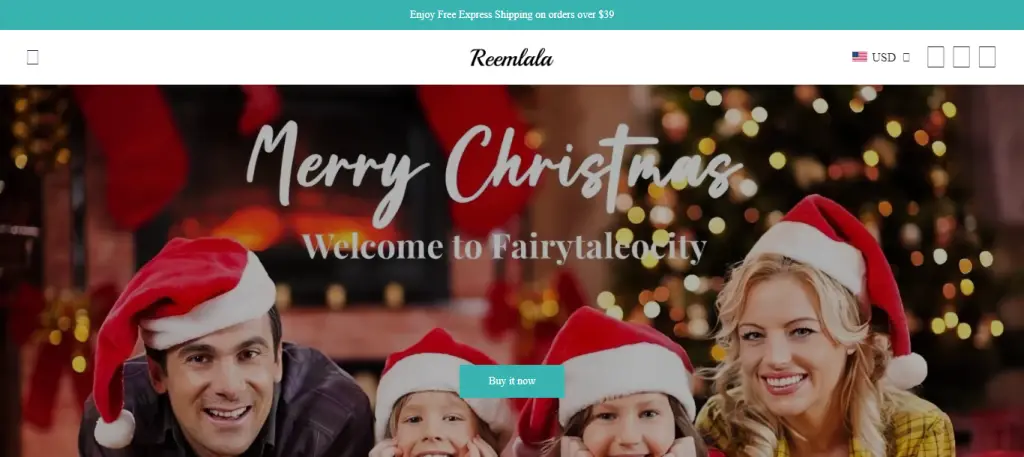Click the leftmost of three header icons
This screenshot has width=1024, height=457.
click(935, 57)
